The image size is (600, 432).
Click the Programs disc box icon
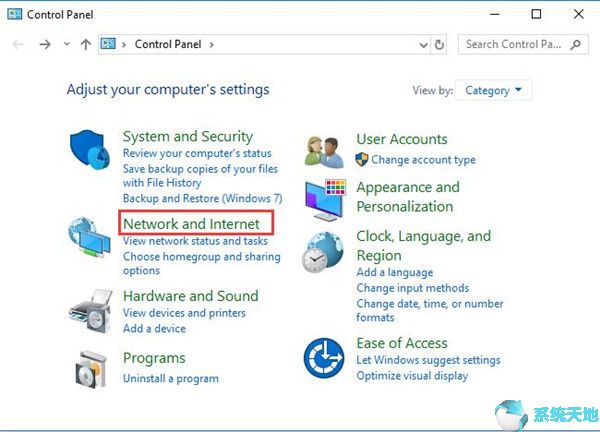coord(89,370)
